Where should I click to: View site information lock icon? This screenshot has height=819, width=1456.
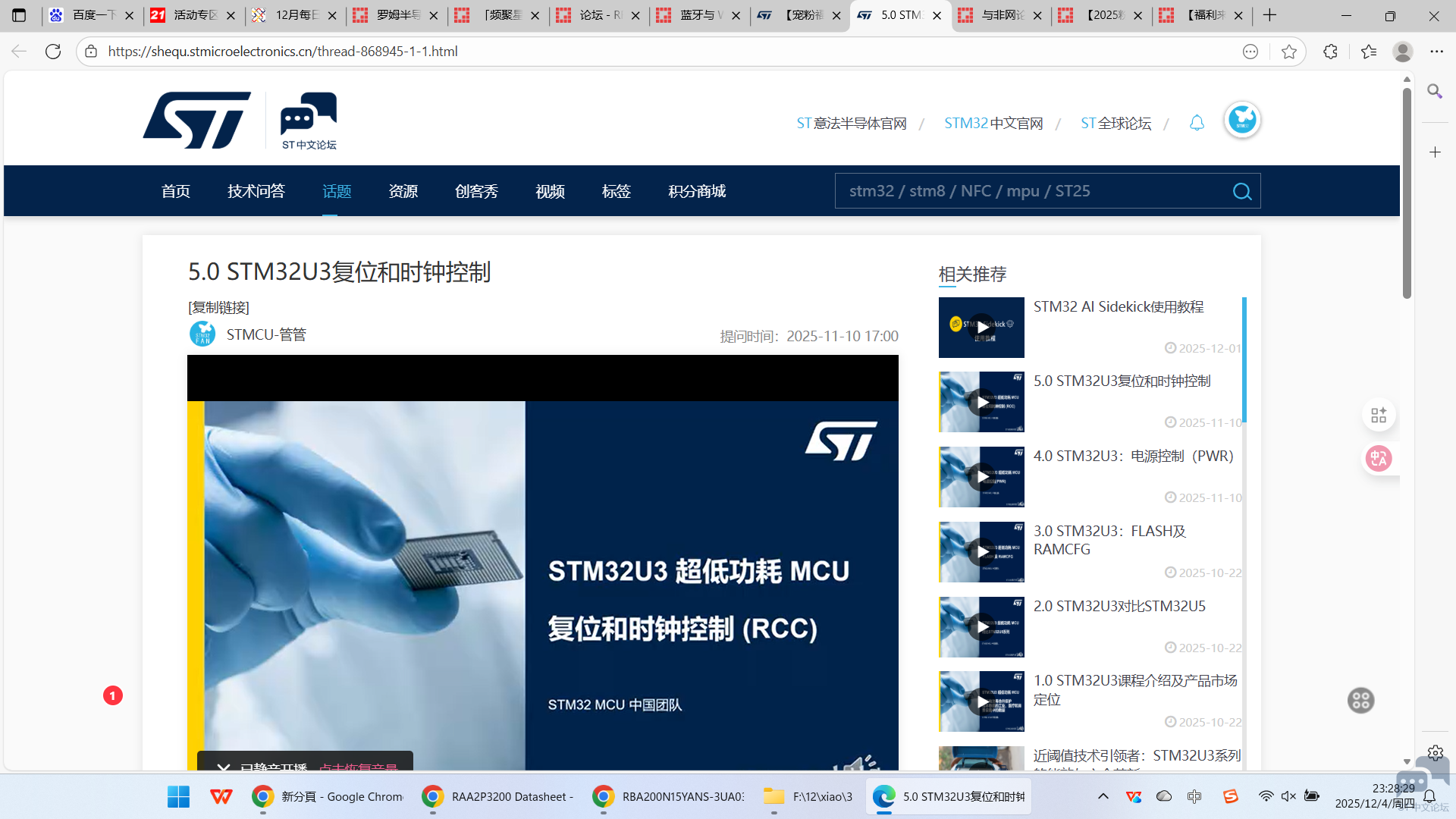pos(91,52)
